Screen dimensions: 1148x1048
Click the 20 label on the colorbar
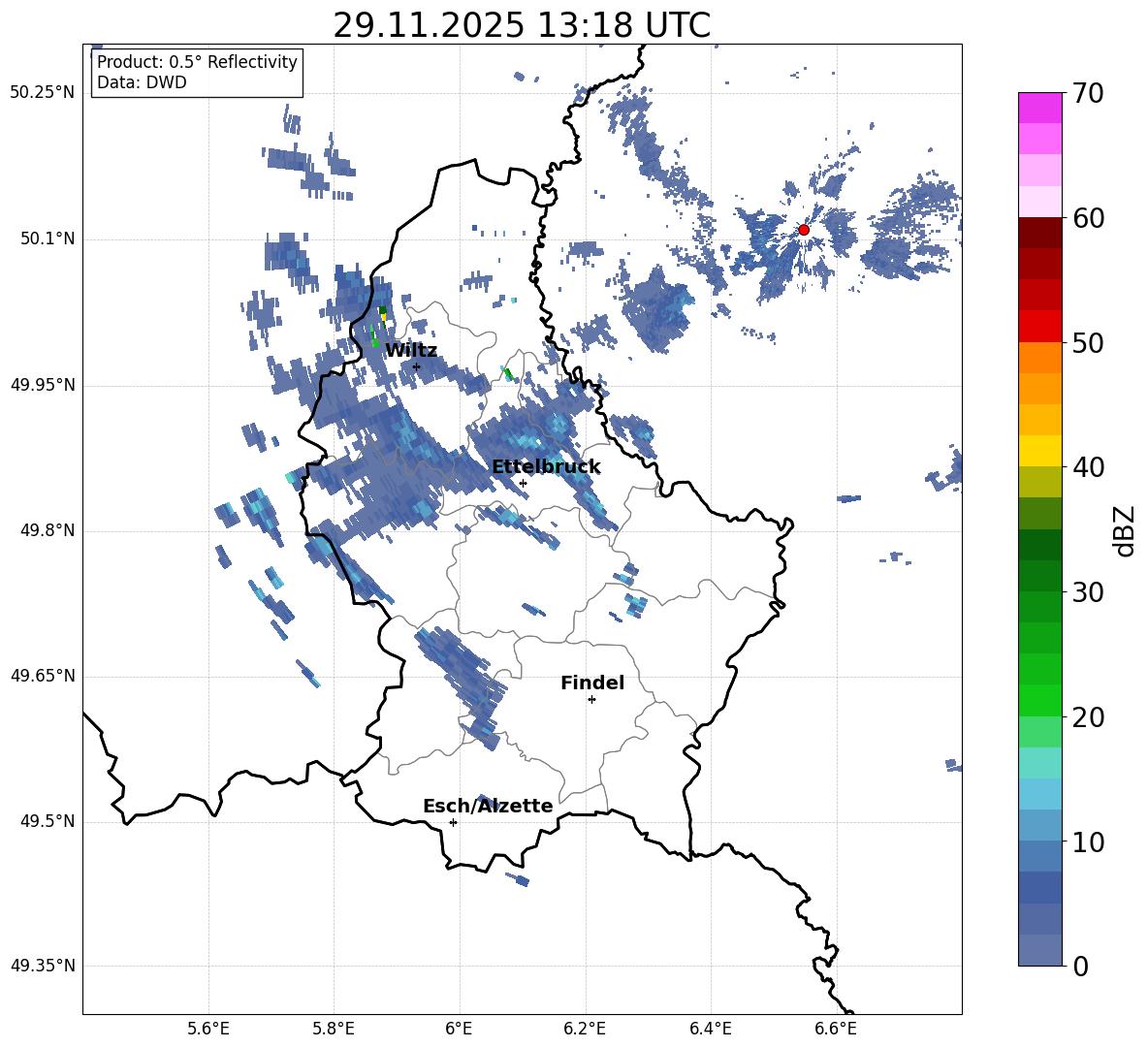pyautogui.click(x=1088, y=717)
